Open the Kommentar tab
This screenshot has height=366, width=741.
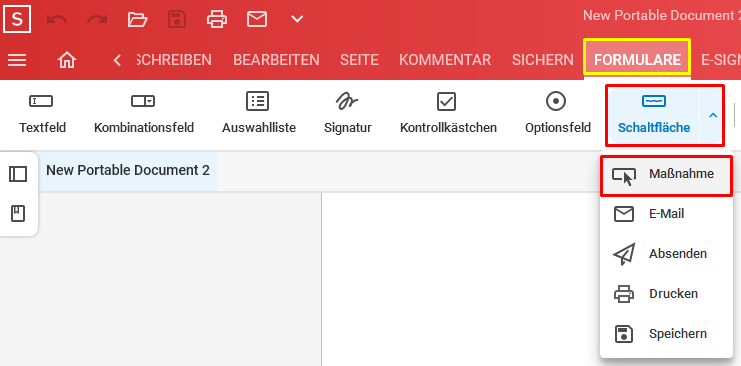445,60
